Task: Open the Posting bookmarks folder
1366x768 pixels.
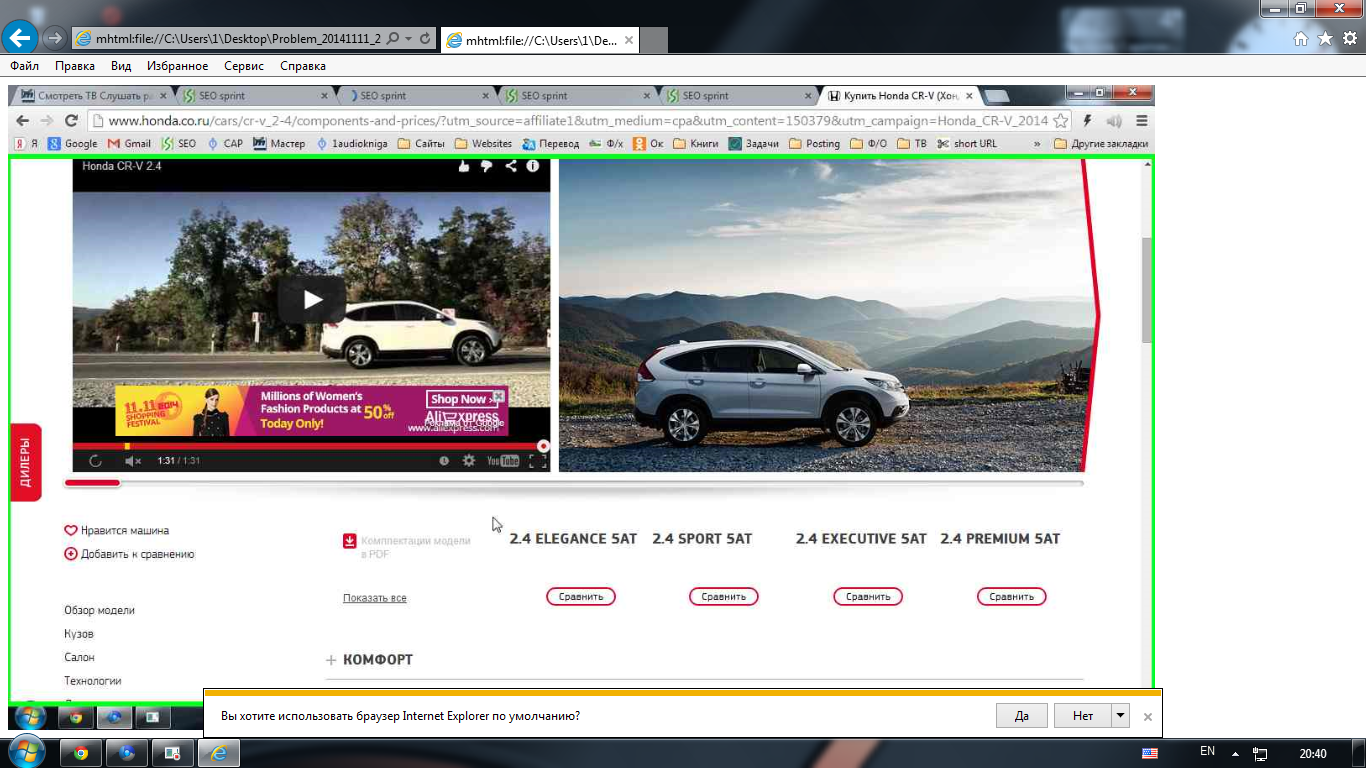Action: coord(815,143)
